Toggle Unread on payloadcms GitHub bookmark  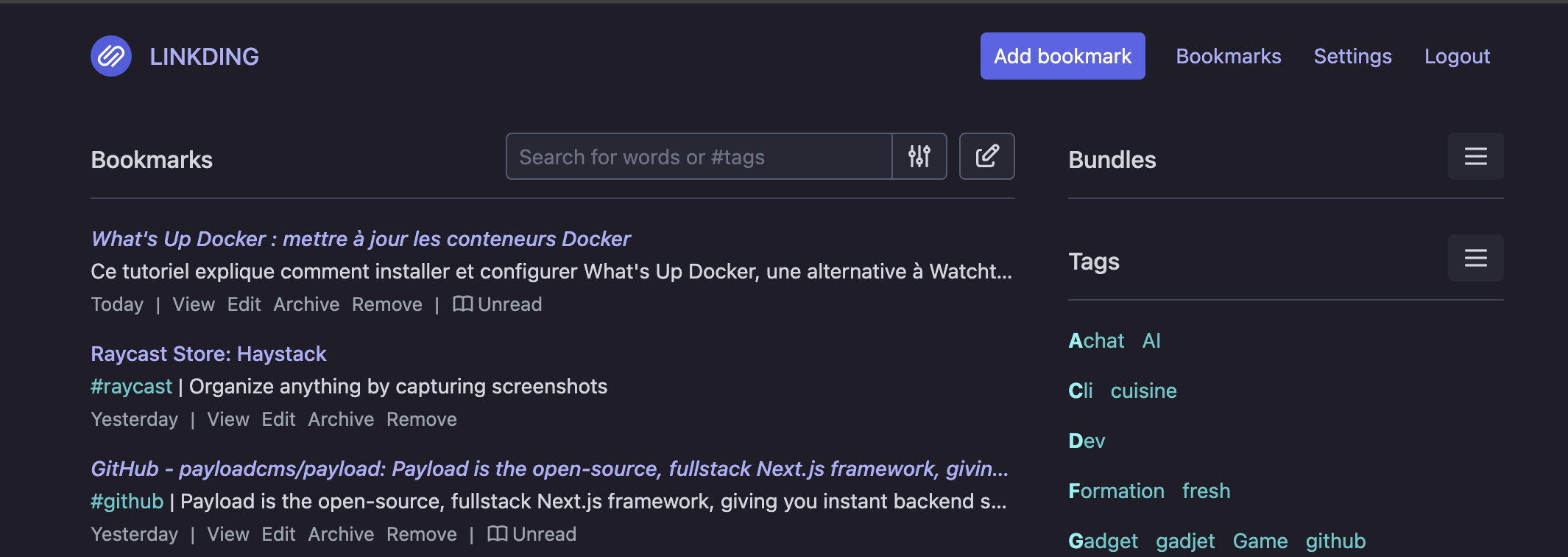click(x=532, y=534)
